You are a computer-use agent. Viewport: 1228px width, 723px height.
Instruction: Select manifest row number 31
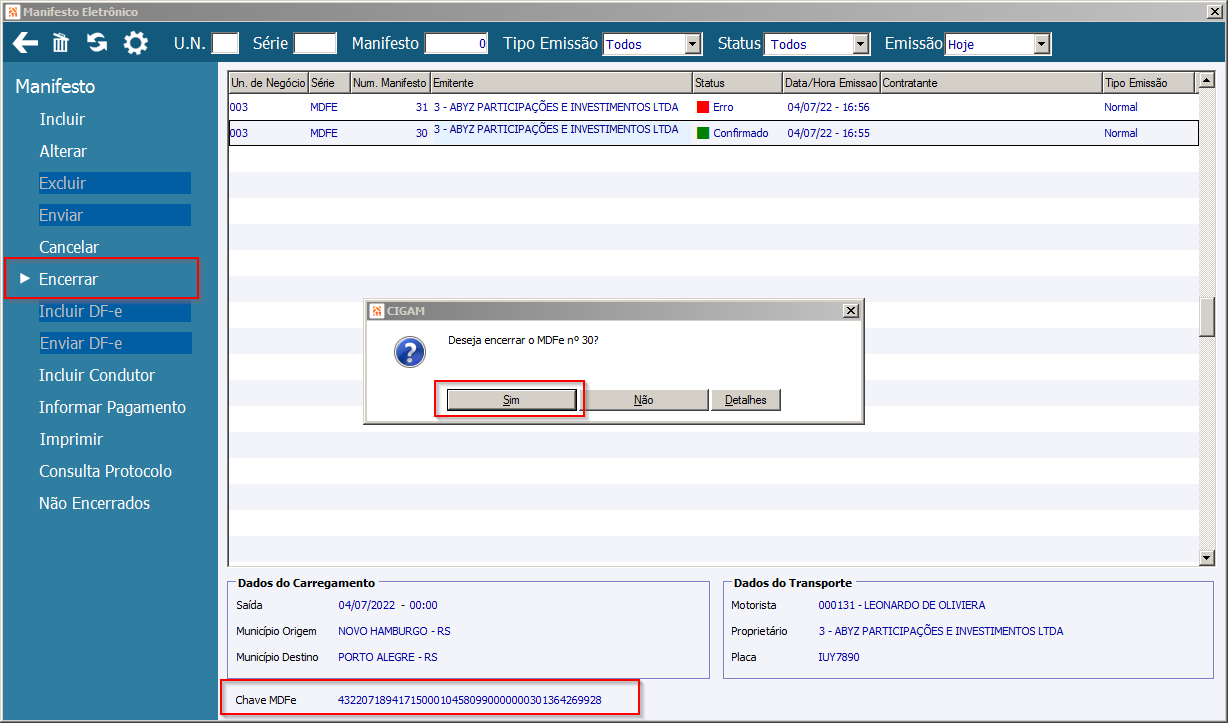[x=713, y=107]
